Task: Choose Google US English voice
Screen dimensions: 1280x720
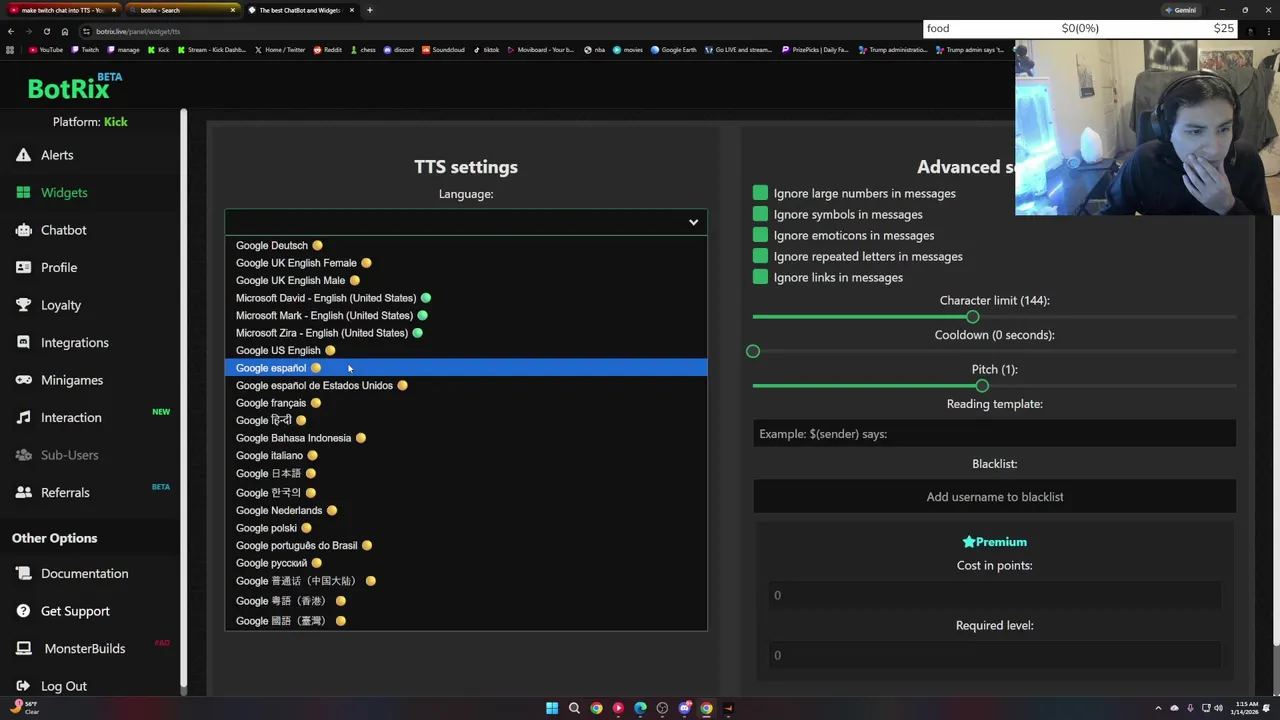Action: click(466, 350)
